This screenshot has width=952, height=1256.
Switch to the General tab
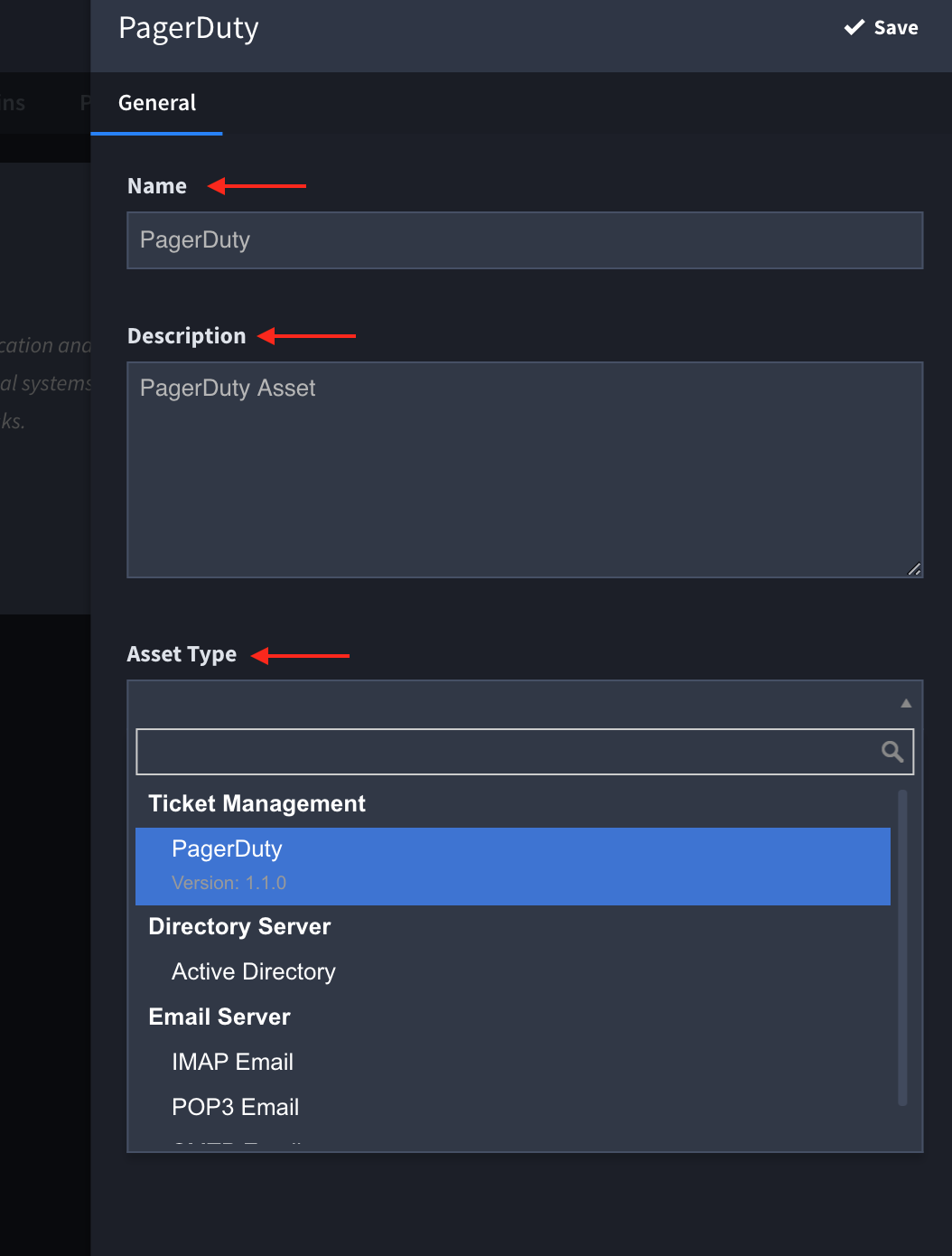[157, 103]
